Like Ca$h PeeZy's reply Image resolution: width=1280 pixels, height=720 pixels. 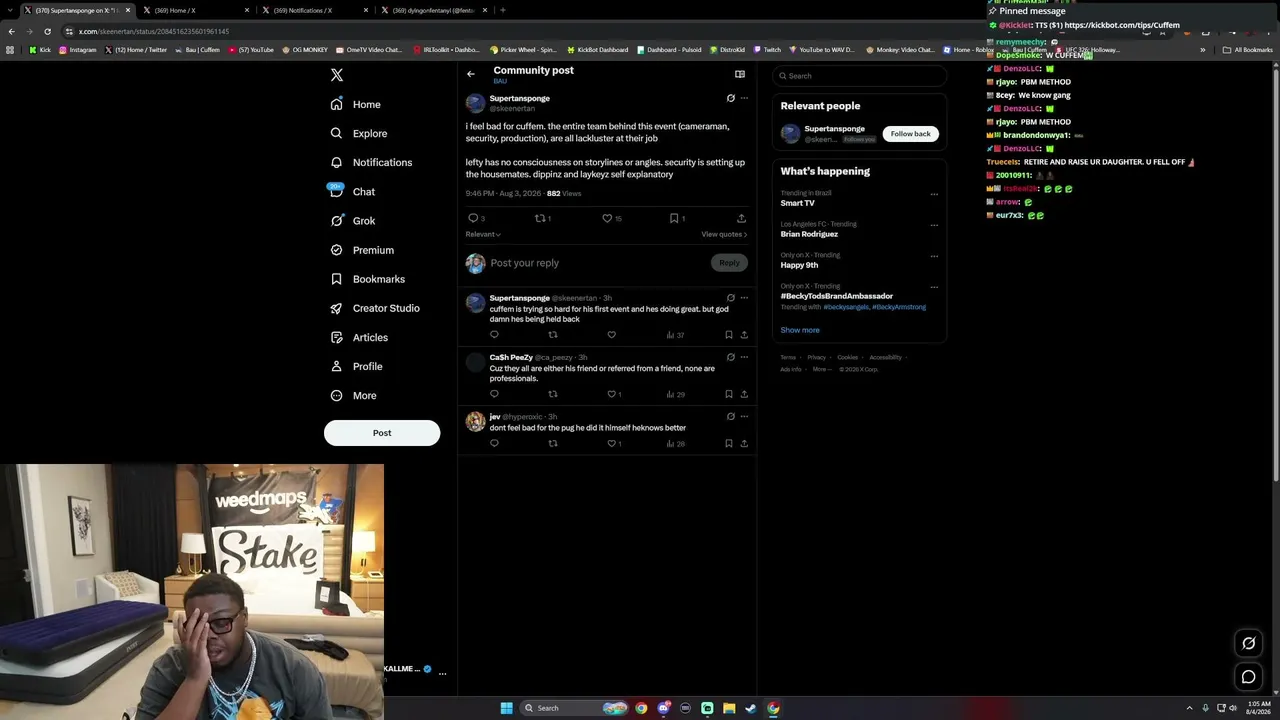612,394
